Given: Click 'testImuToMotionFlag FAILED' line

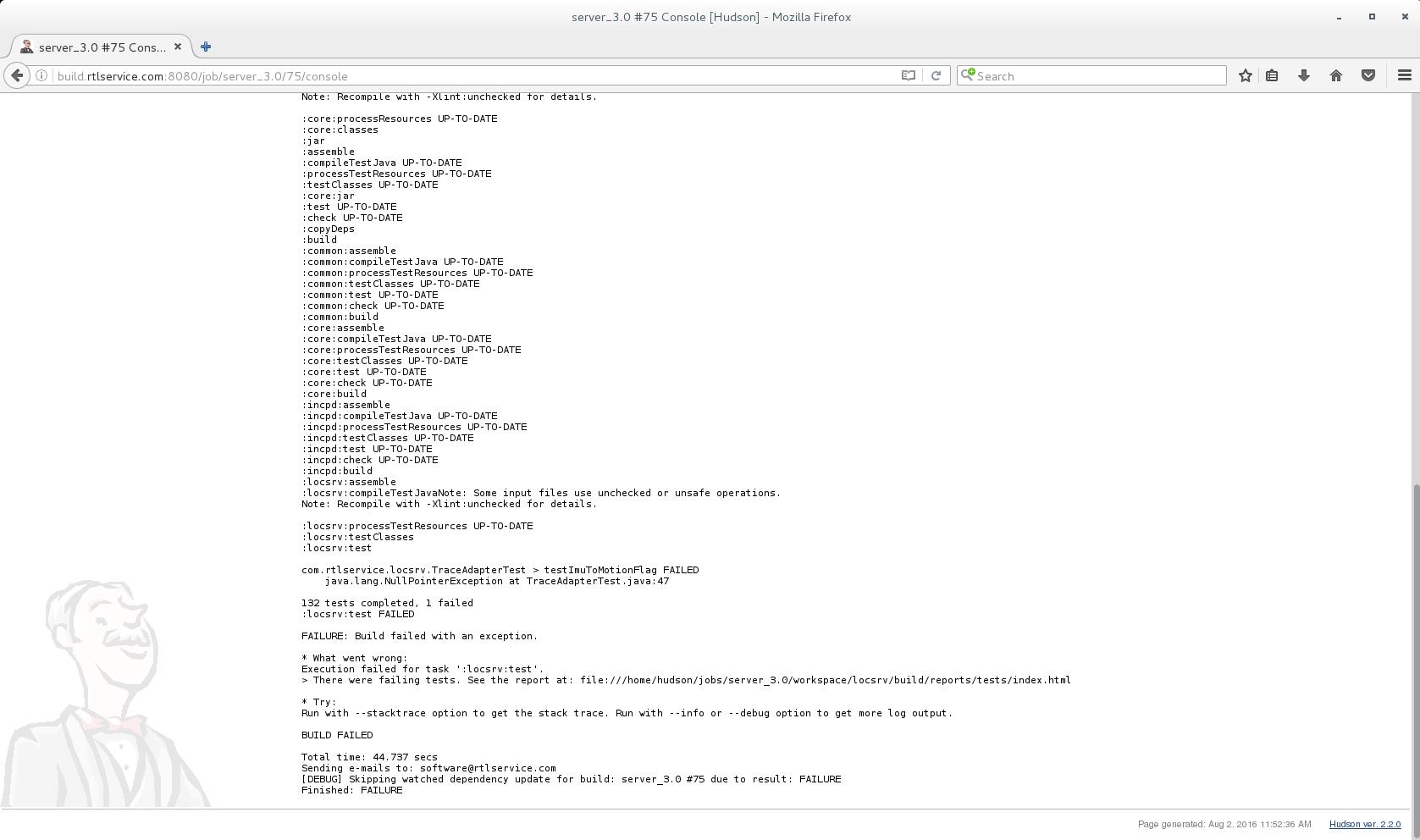Looking at the screenshot, I should pyautogui.click(x=621, y=570).
